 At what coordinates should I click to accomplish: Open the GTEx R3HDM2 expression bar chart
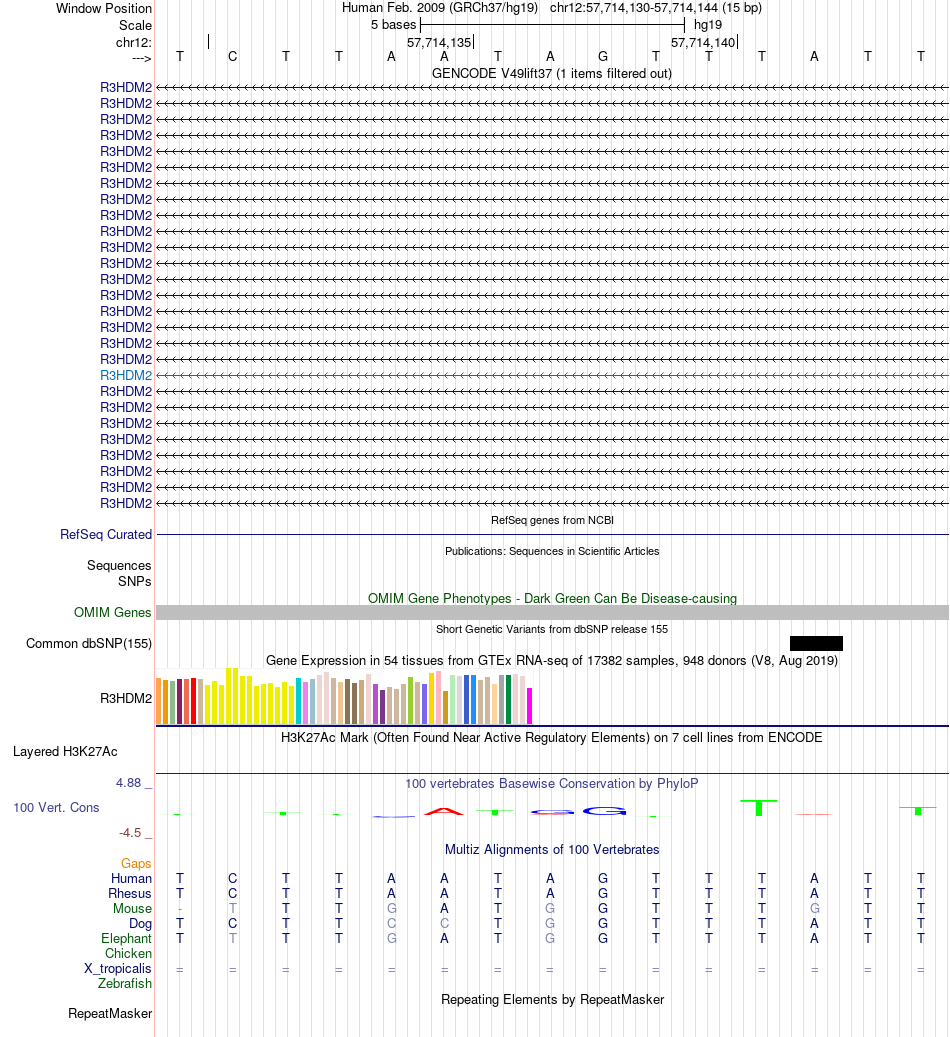[344, 696]
